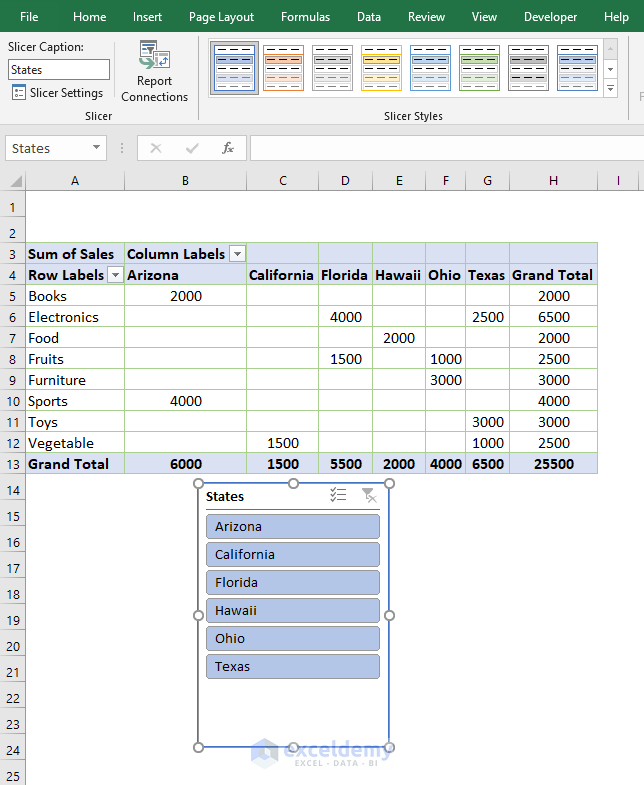
Task: Click the Insert Function fx icon
Action: point(228,148)
